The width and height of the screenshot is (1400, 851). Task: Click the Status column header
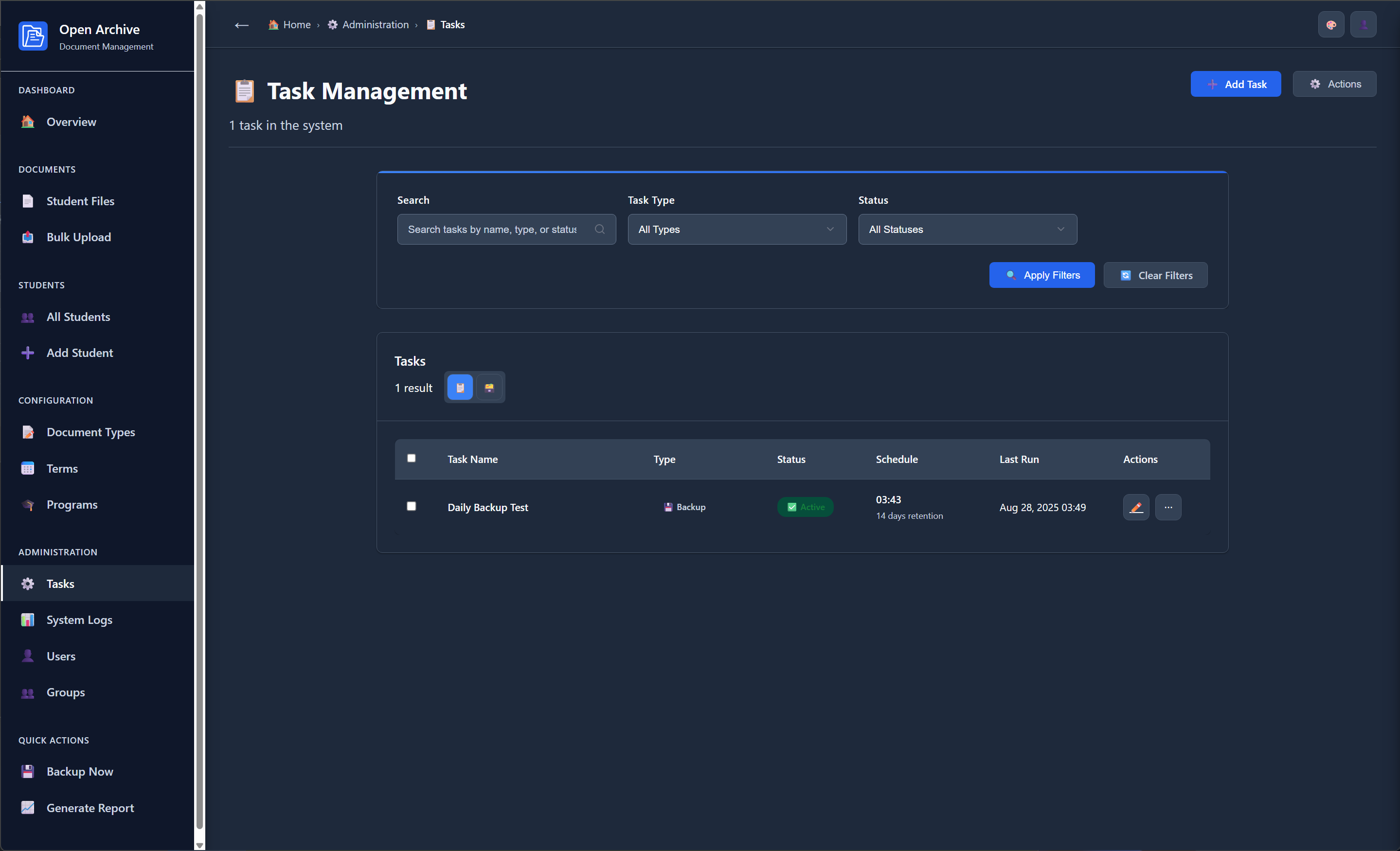click(x=791, y=459)
